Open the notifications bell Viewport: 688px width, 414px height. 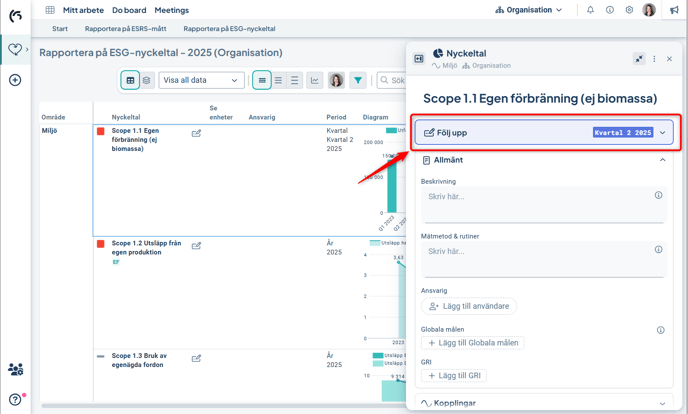pyautogui.click(x=590, y=10)
